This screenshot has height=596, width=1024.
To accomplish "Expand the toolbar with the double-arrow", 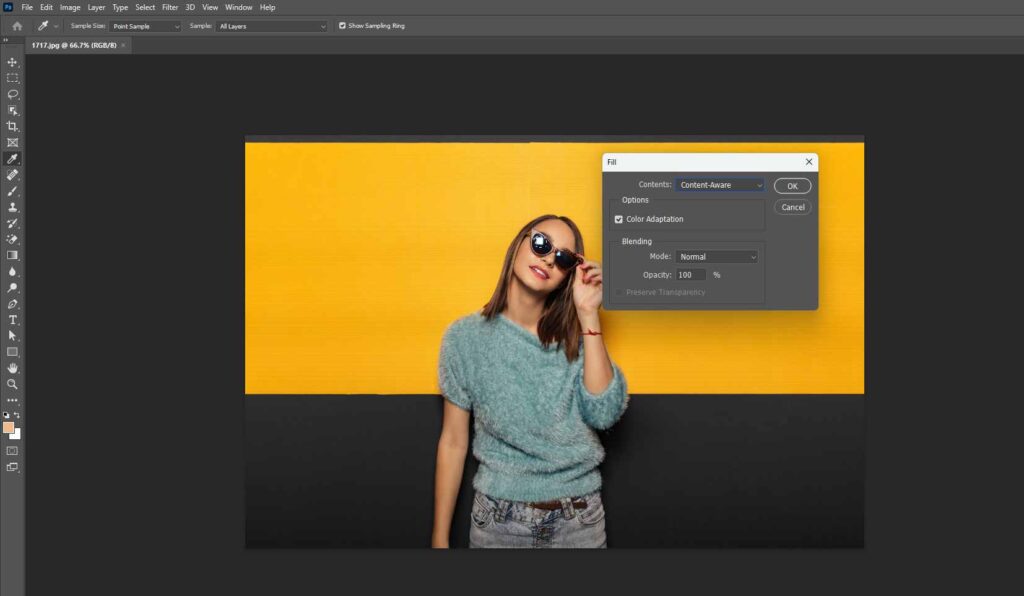I will click(x=5, y=40).
